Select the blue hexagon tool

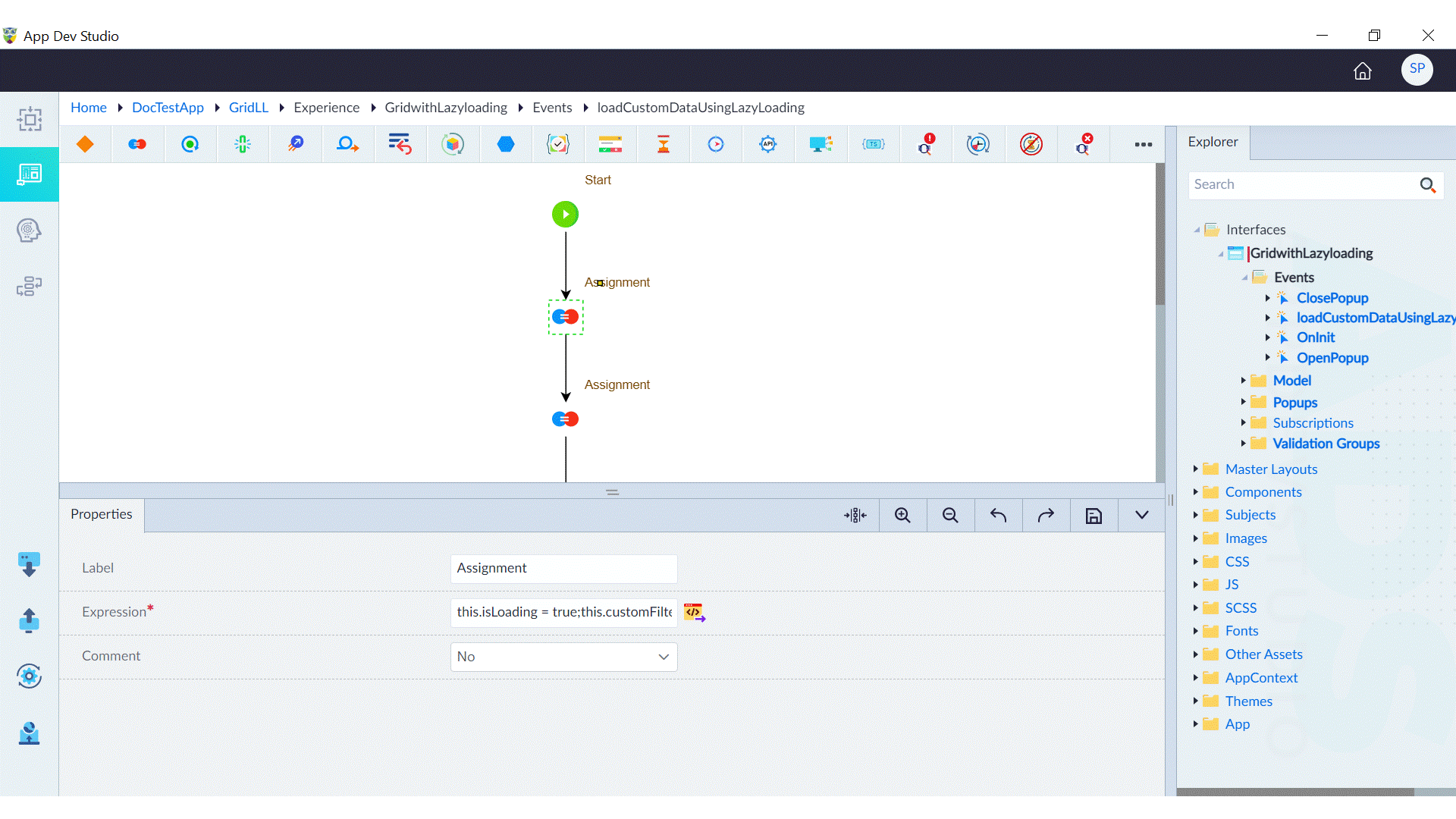[506, 144]
